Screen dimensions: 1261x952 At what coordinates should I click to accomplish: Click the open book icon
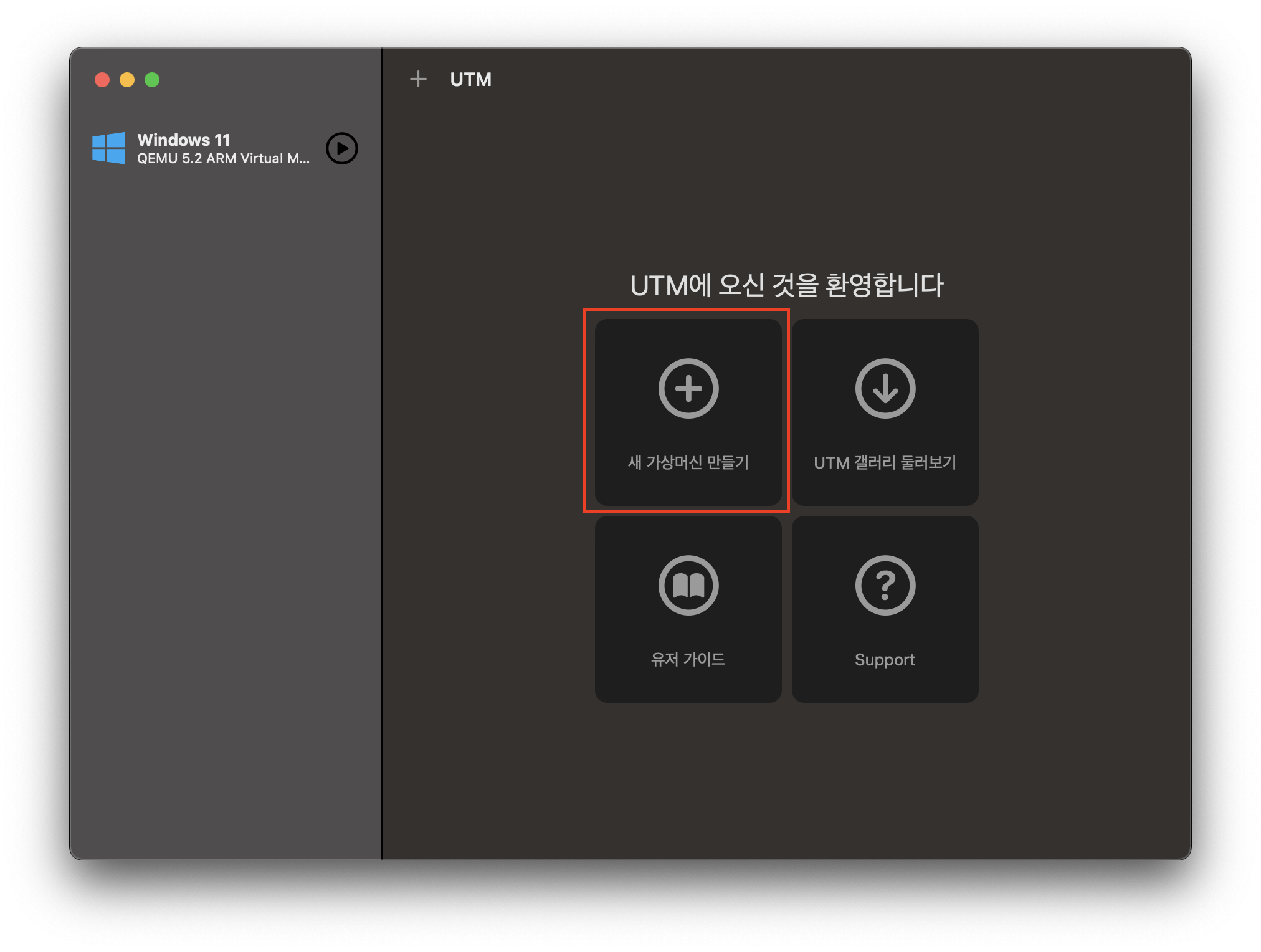[688, 586]
